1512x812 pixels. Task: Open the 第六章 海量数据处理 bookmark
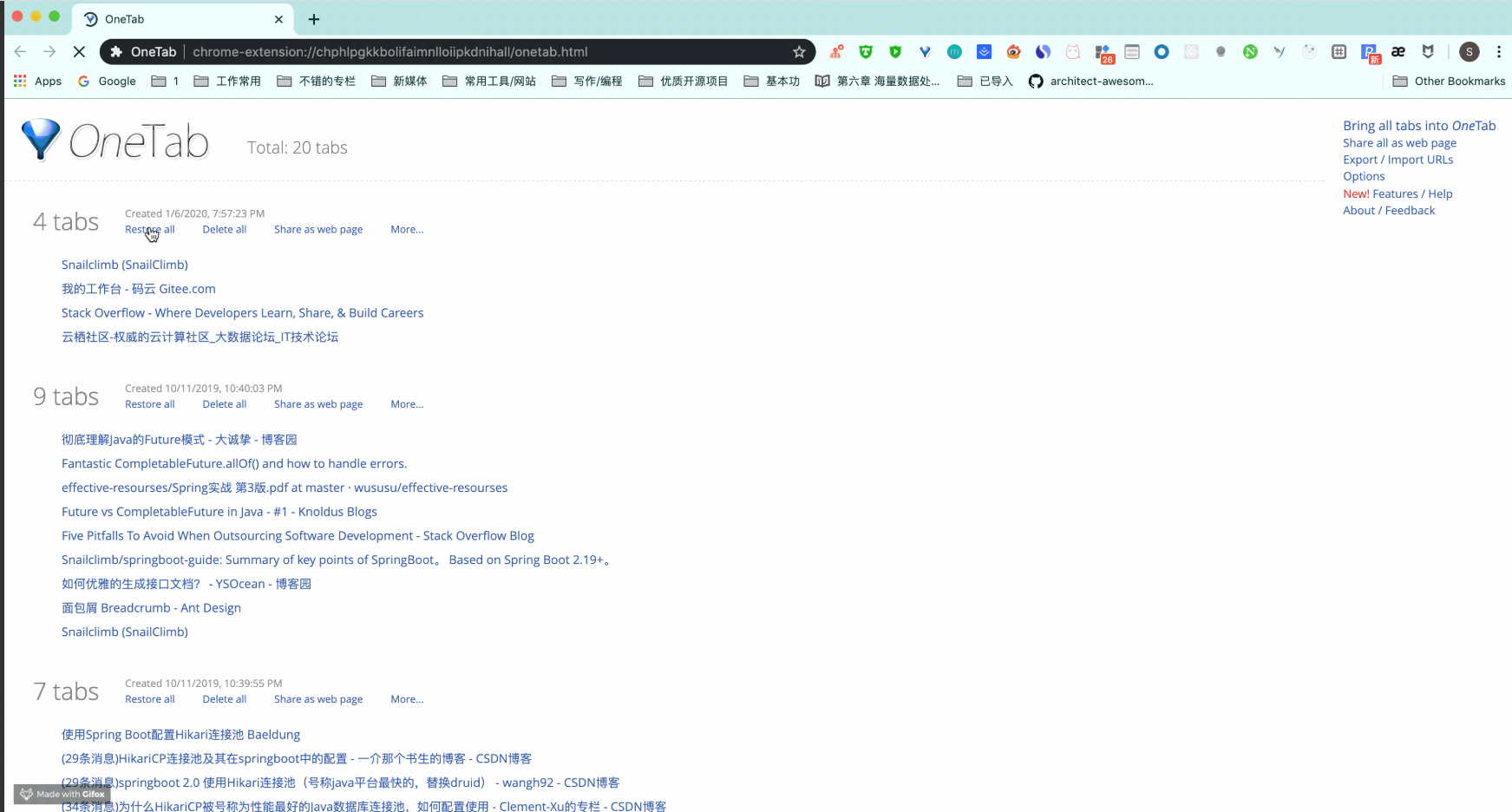click(878, 82)
